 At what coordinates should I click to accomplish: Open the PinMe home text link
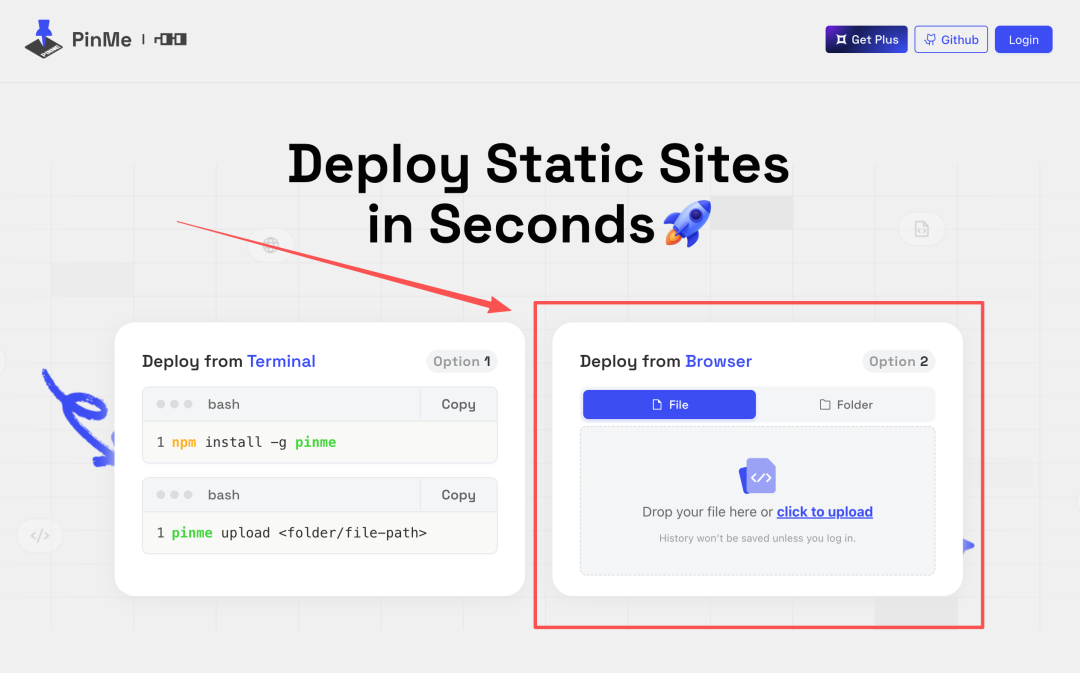101,40
